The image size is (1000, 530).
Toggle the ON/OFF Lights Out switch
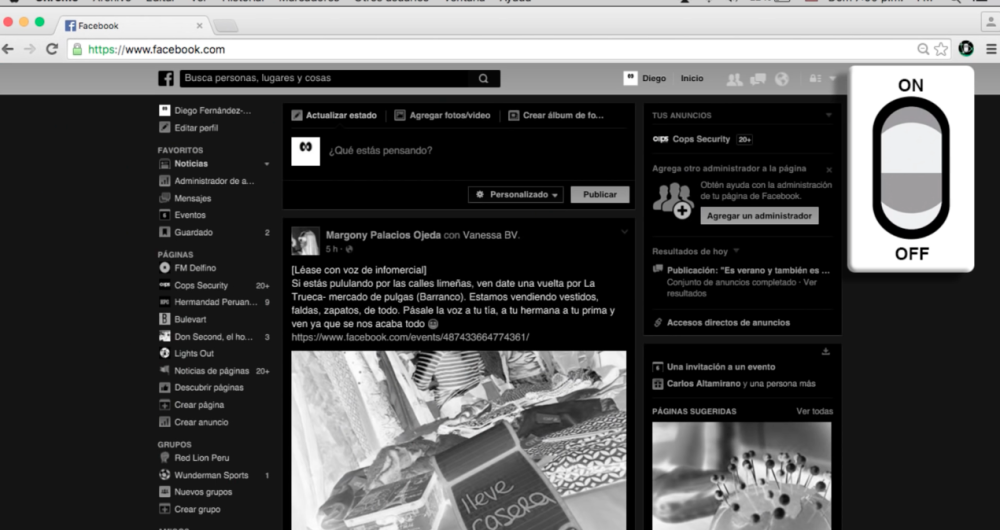911,168
